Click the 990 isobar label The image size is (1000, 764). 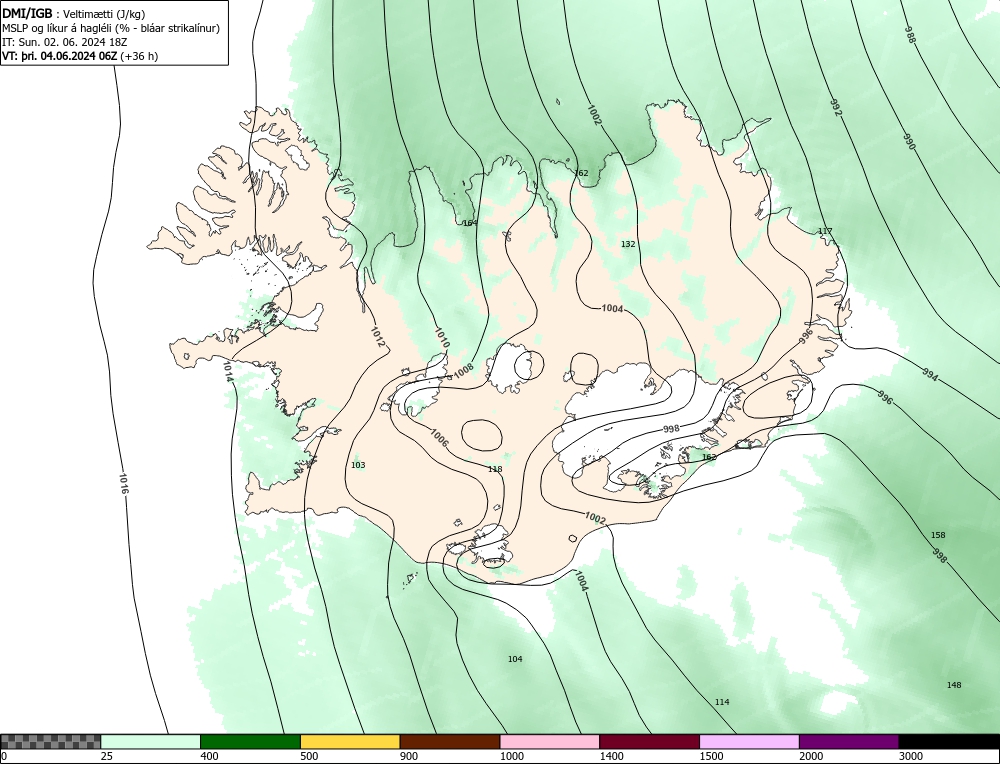(909, 142)
